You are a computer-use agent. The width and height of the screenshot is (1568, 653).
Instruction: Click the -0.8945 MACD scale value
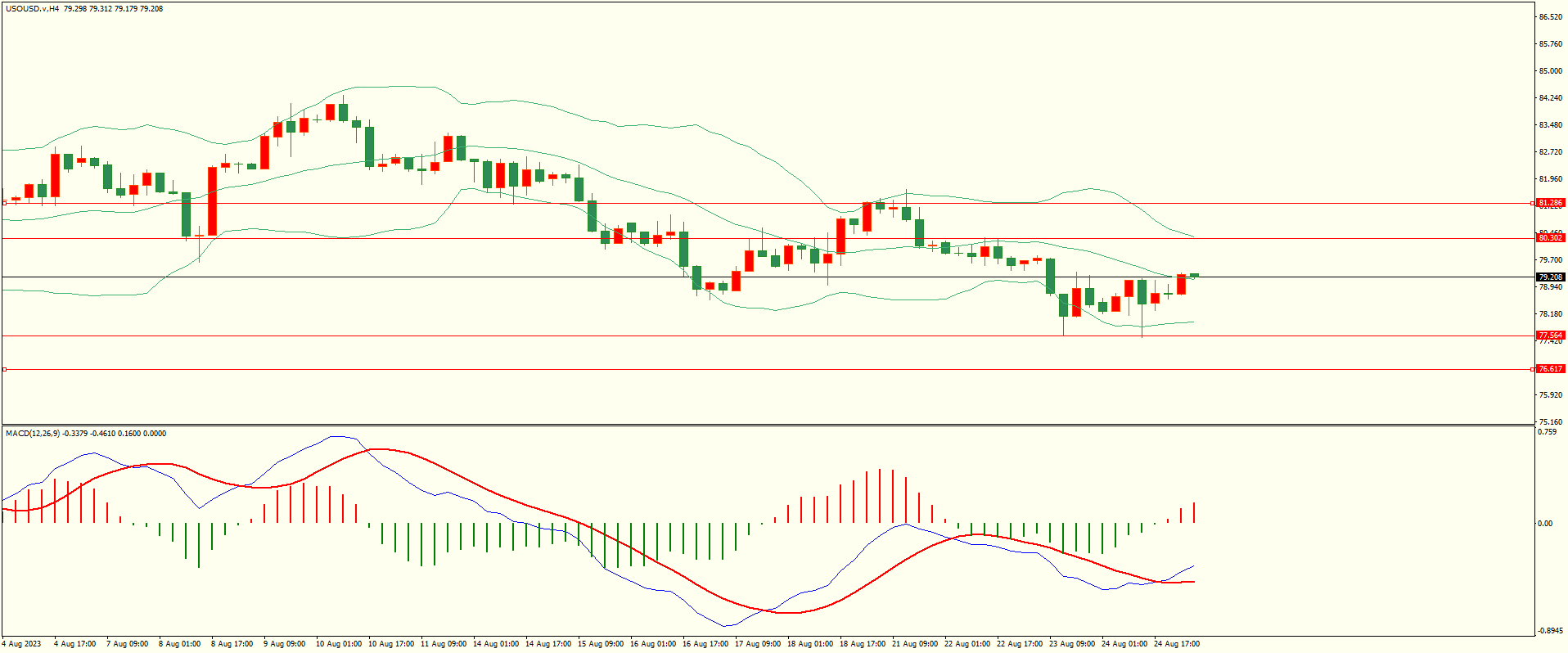(1550, 631)
